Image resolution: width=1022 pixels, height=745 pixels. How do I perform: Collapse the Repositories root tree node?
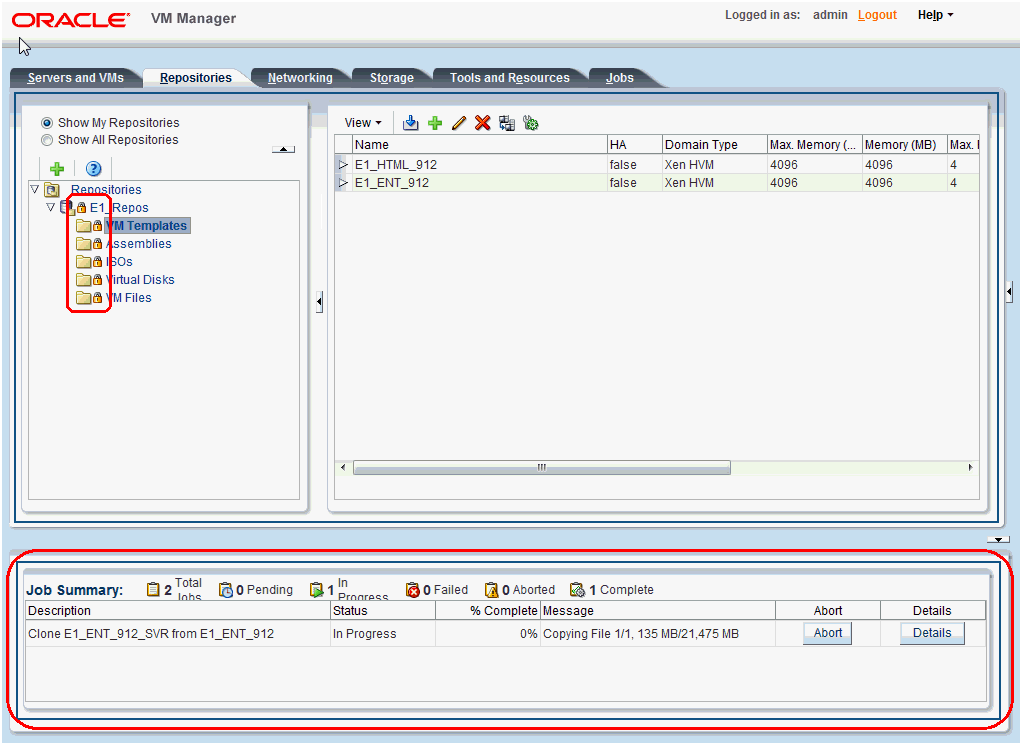click(x=35, y=190)
